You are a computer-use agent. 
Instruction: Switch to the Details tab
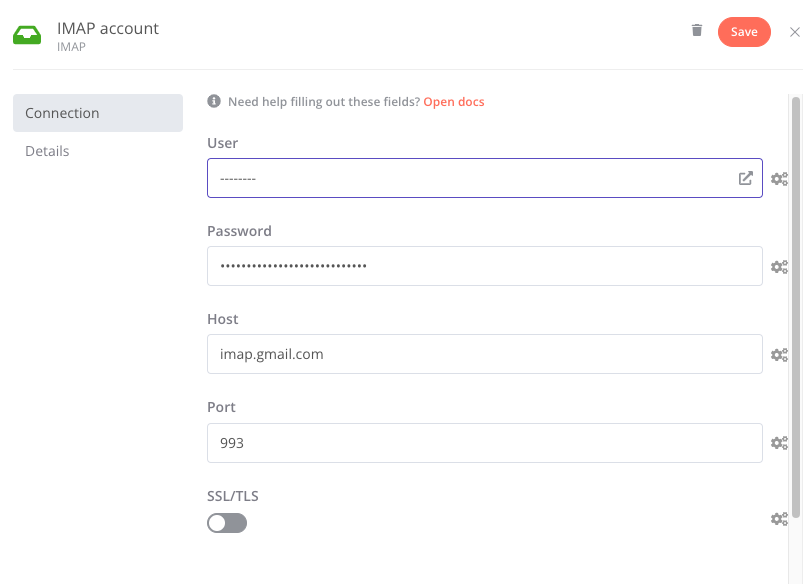pos(47,151)
